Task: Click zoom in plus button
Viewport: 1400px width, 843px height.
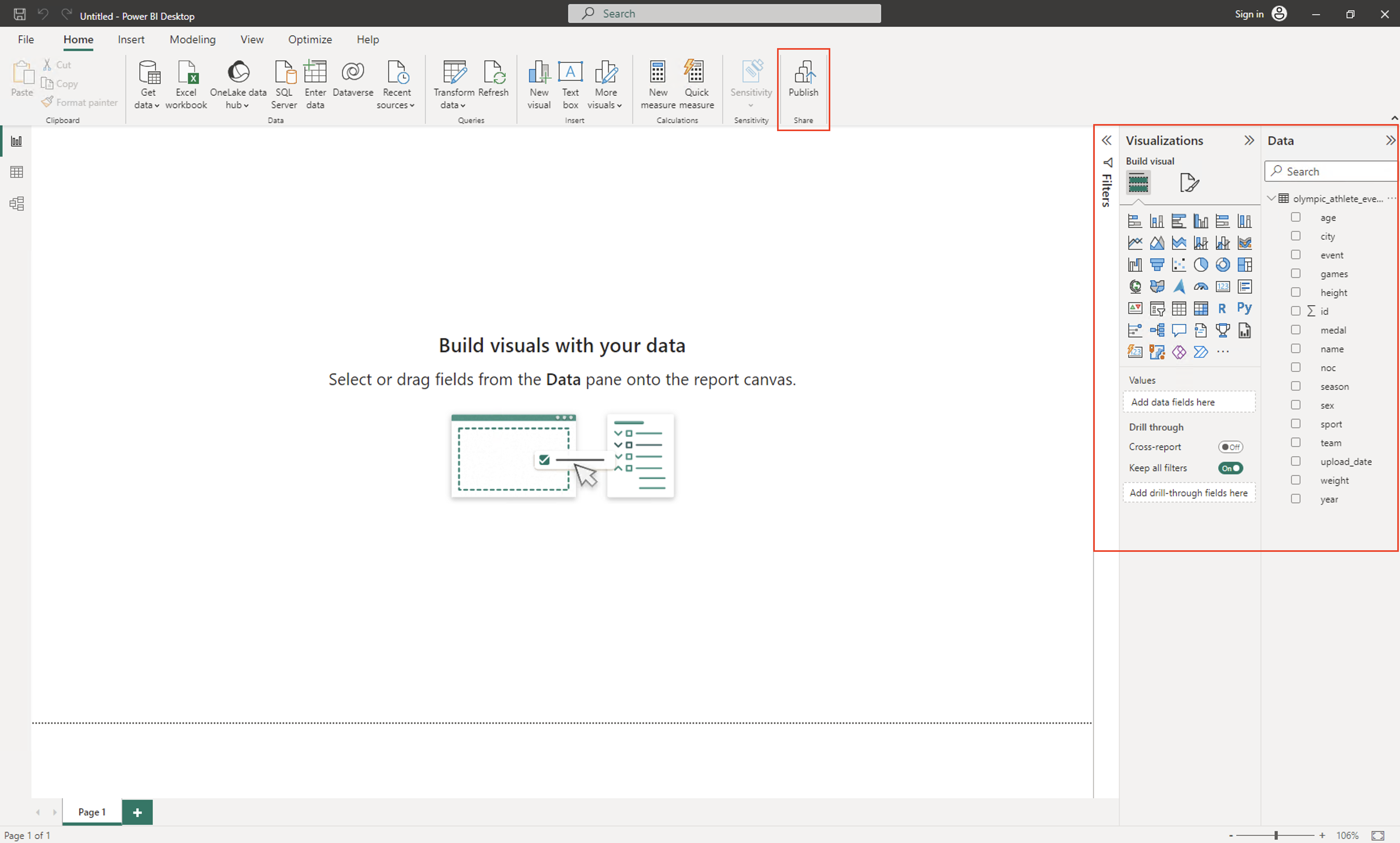Action: pyautogui.click(x=1322, y=836)
